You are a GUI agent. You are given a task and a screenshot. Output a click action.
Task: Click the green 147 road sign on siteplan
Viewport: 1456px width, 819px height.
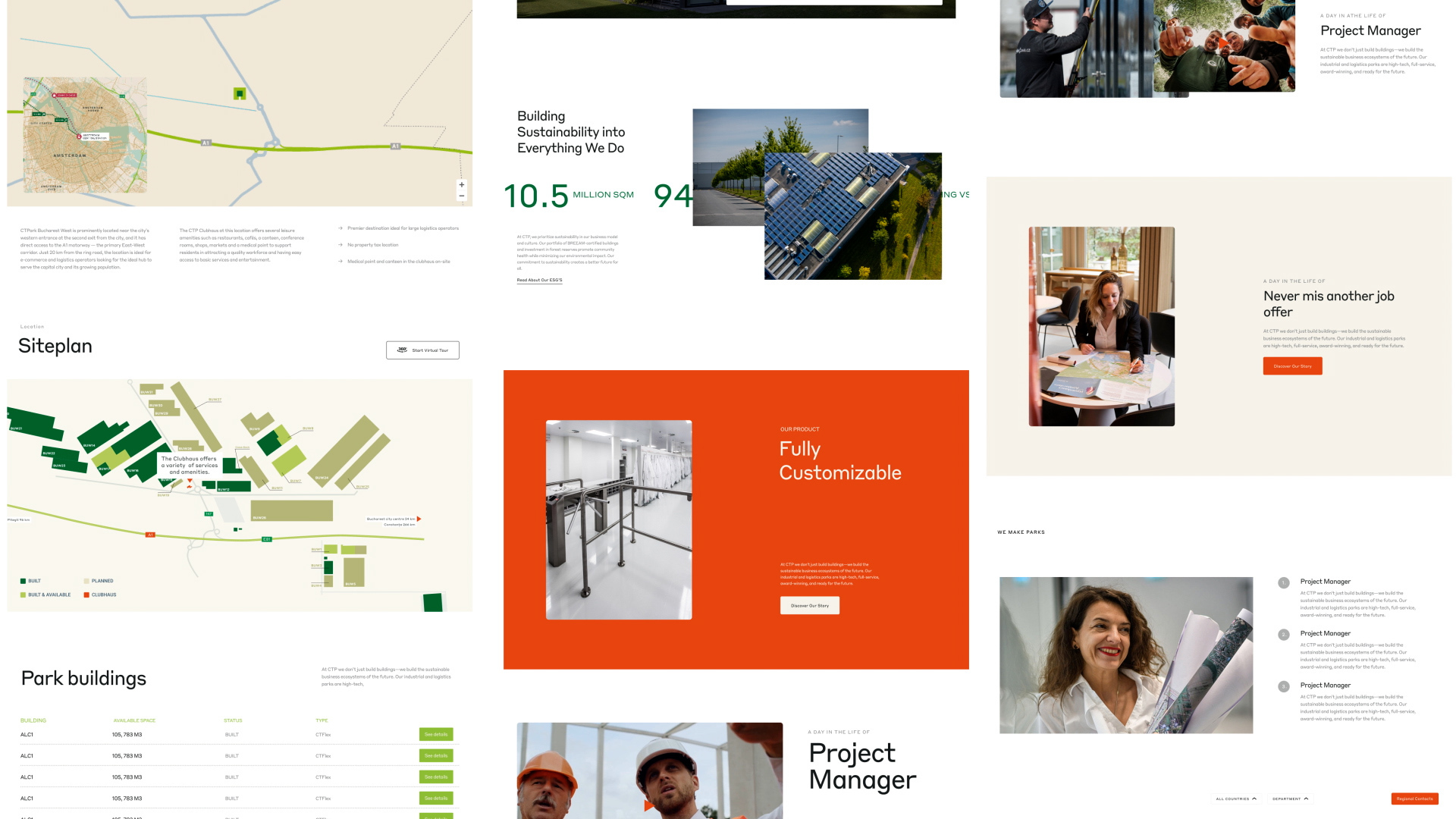click(209, 514)
